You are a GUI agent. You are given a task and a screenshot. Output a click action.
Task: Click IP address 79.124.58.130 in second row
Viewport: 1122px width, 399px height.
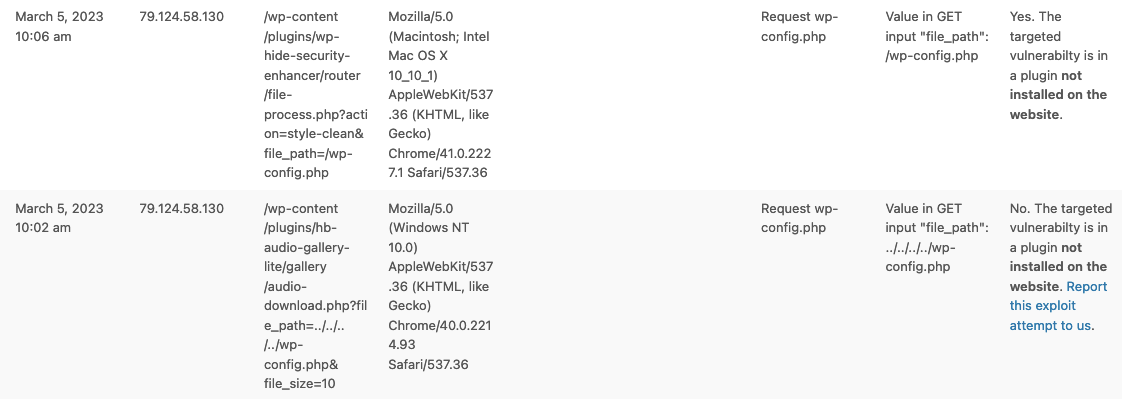pyautogui.click(x=181, y=209)
